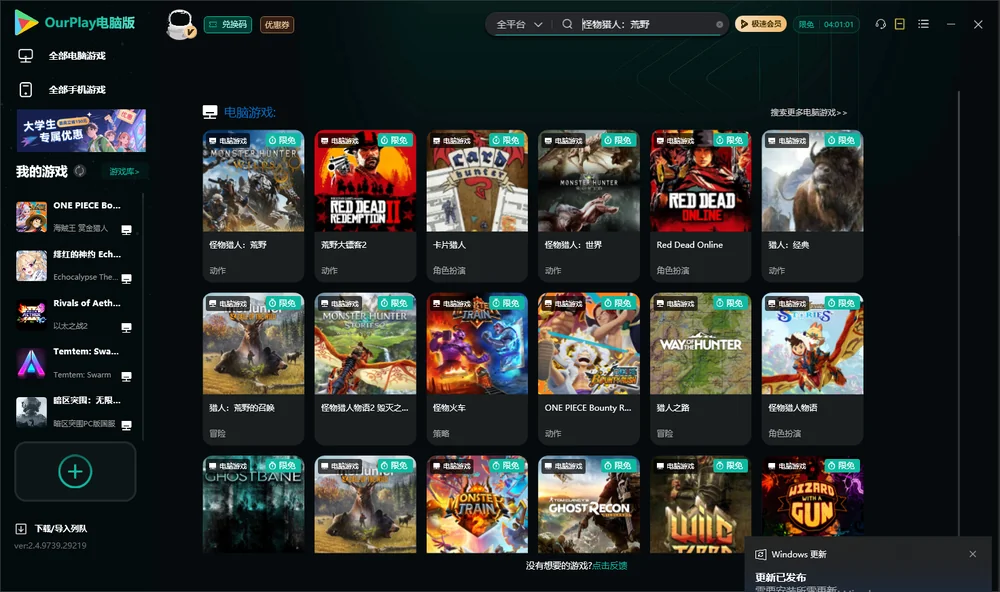Click the PC icon on 暗区突围PC版国服 row
This screenshot has width=1000, height=592.
(126, 426)
